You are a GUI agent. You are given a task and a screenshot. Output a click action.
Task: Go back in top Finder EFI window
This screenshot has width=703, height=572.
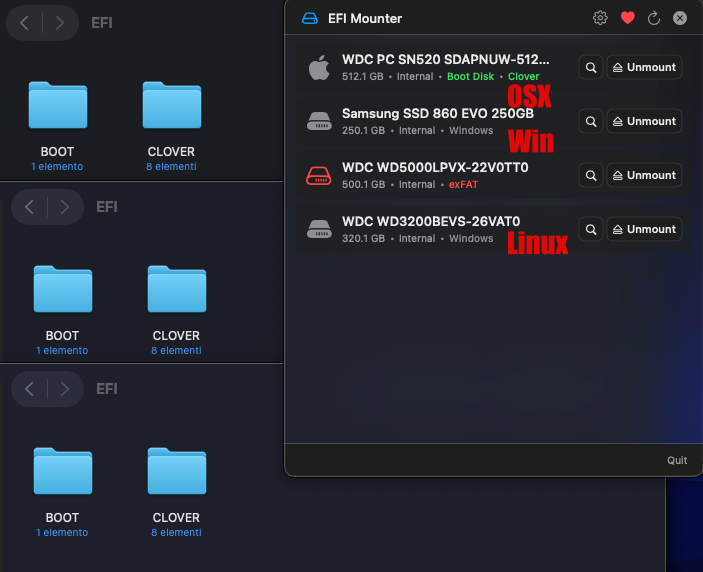(x=25, y=23)
